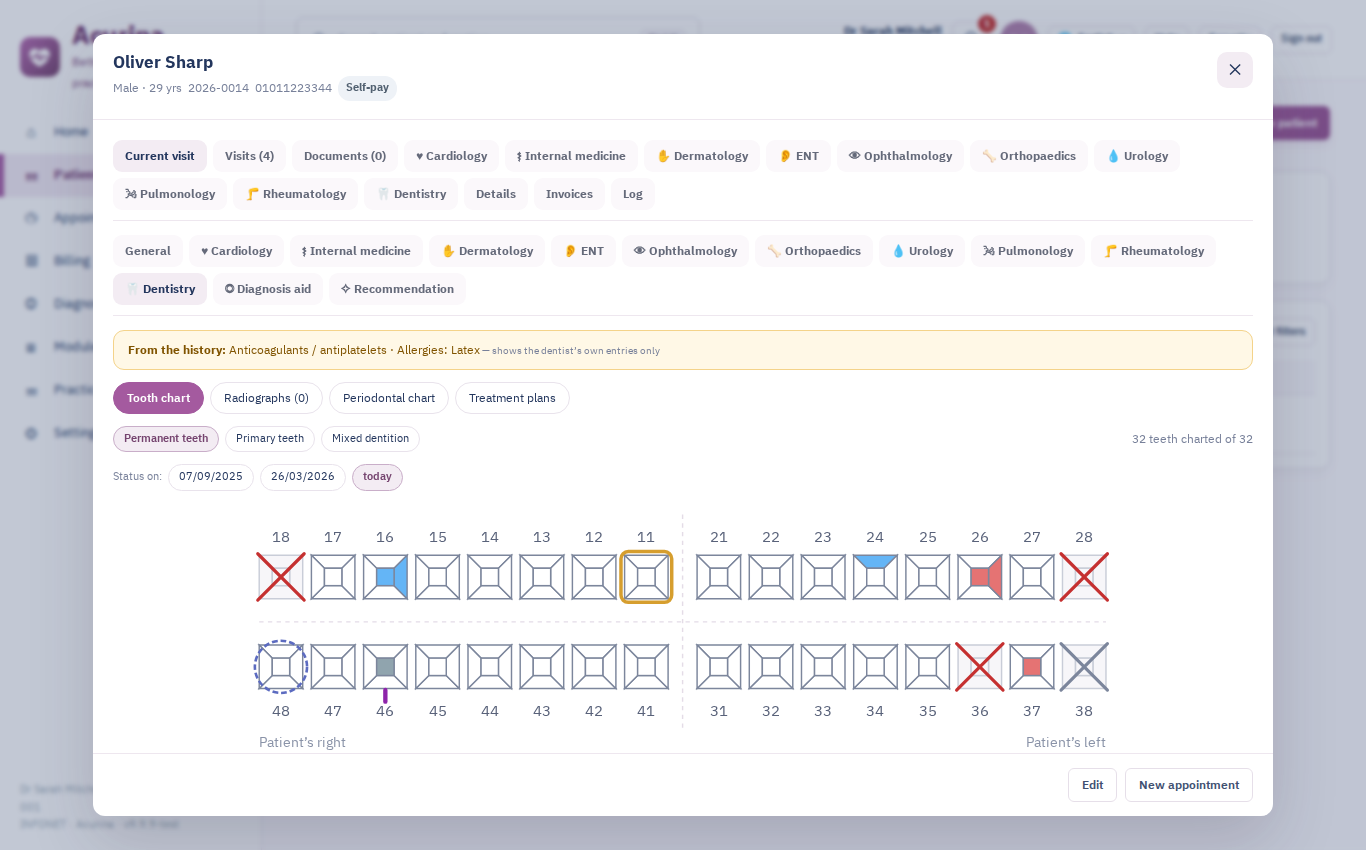Pick tooth 24 on the upper chart

875,577
